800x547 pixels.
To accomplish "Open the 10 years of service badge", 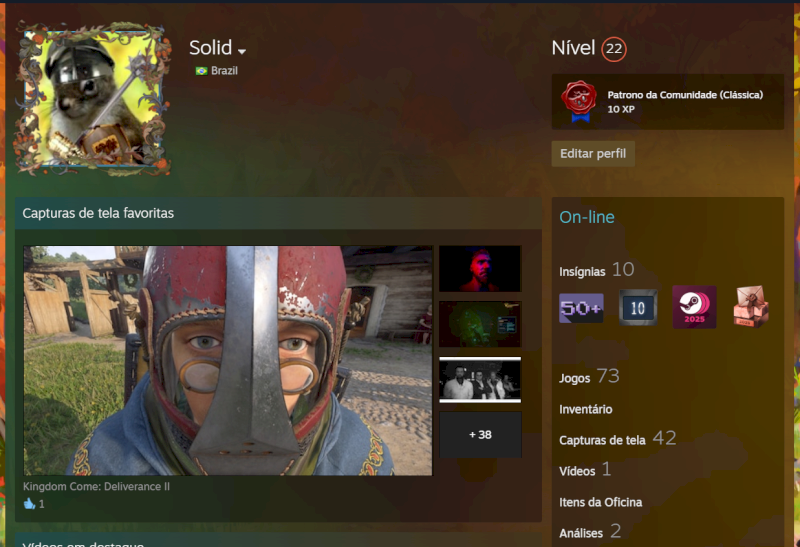I will (x=638, y=308).
